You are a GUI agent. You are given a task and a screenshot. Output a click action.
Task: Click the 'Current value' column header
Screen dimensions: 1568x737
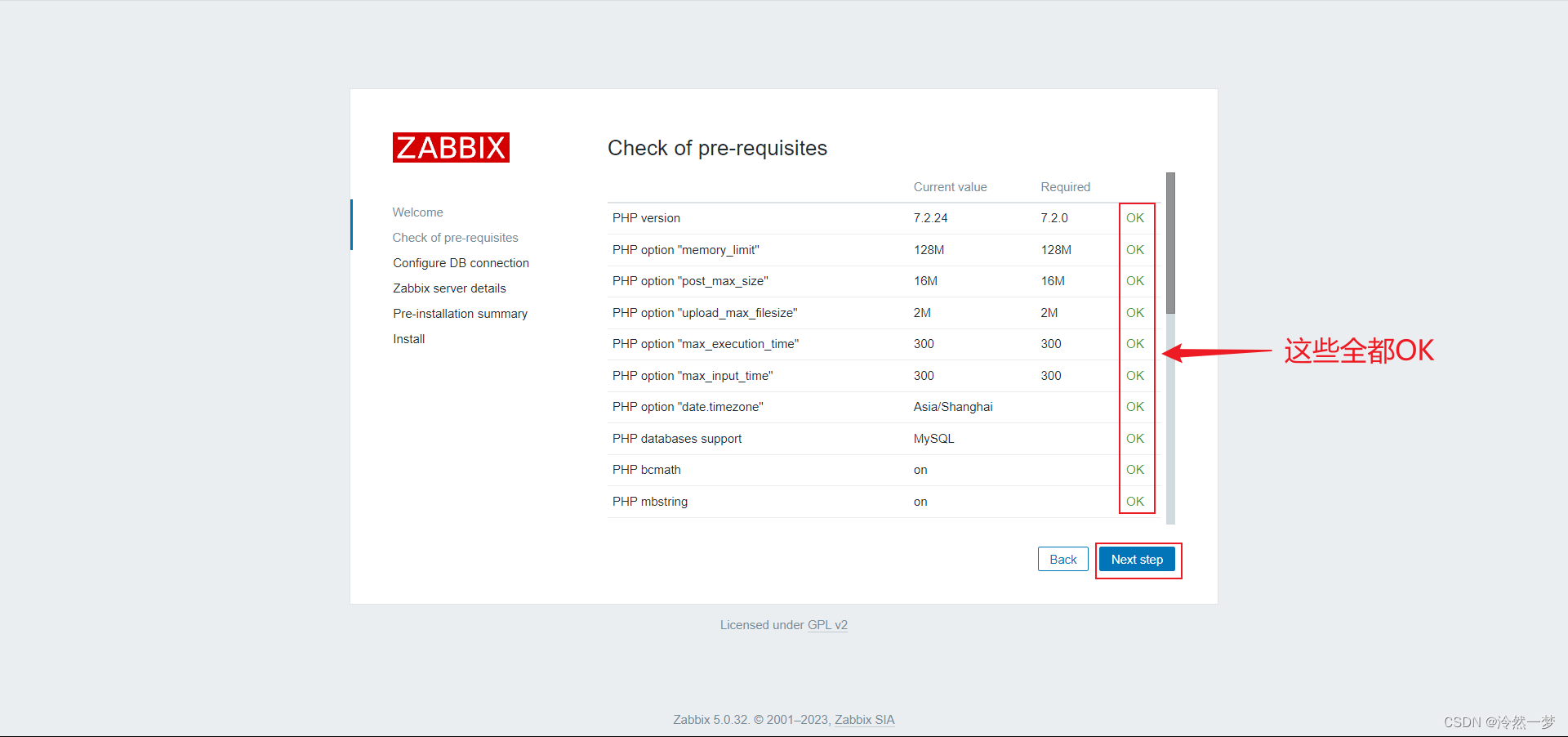pyautogui.click(x=950, y=187)
